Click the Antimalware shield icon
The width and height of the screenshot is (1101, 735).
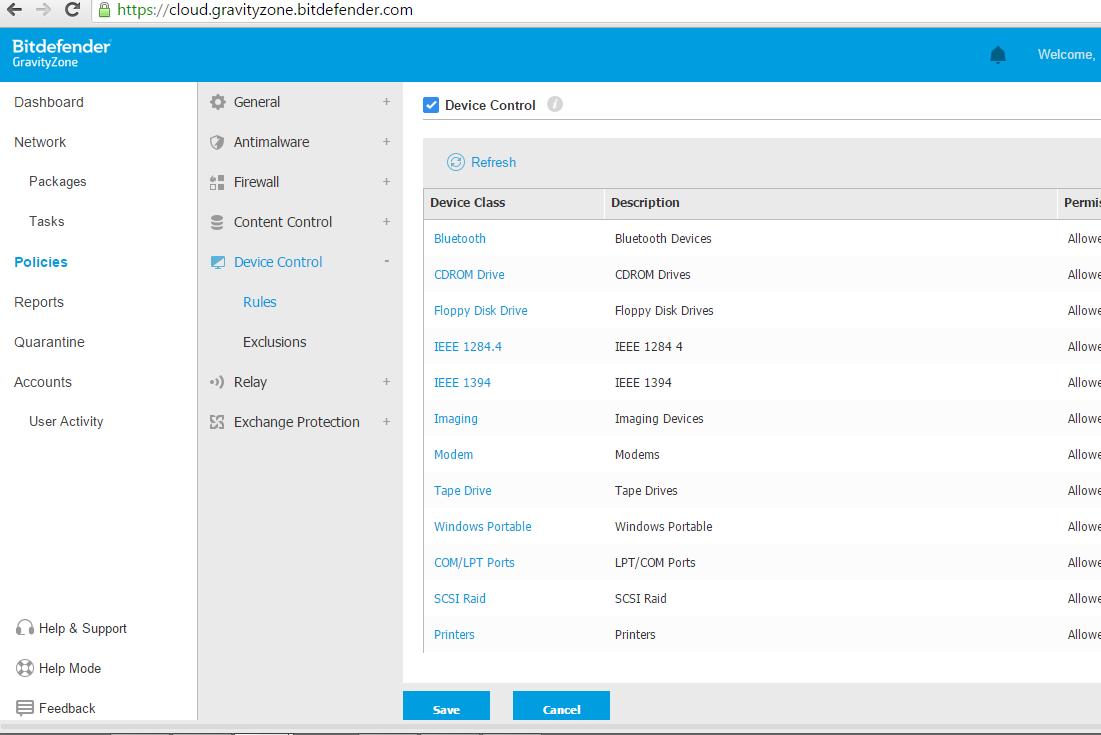click(x=217, y=143)
